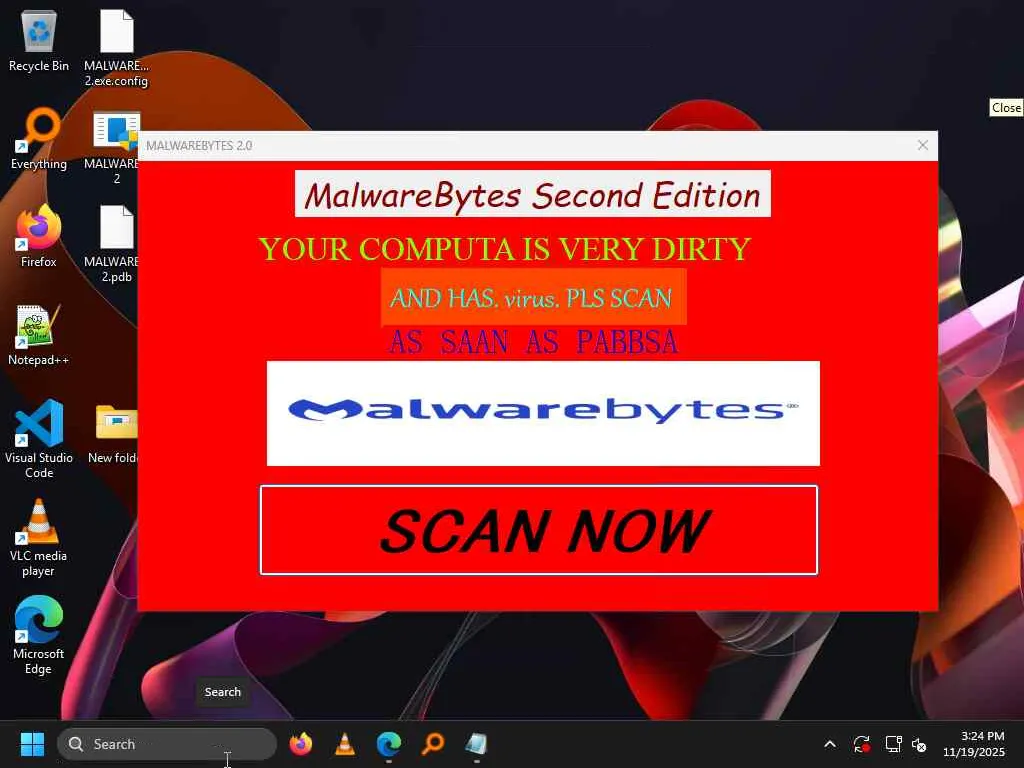Select the VLC media player desktop shortcut
Viewport: 1024px width, 768px height.
pos(39,537)
